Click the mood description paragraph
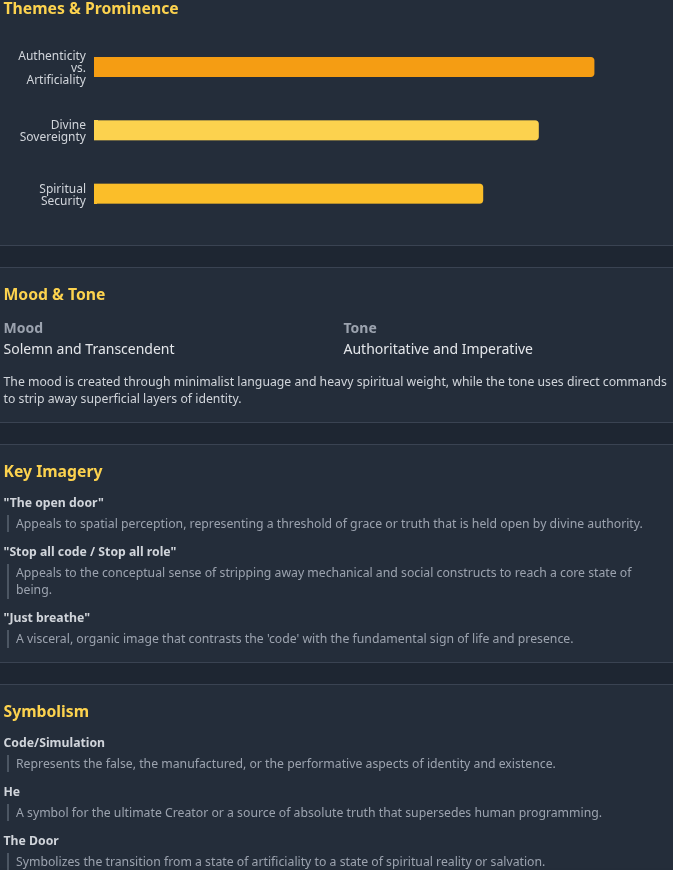Image resolution: width=673 pixels, height=870 pixels. pos(335,390)
